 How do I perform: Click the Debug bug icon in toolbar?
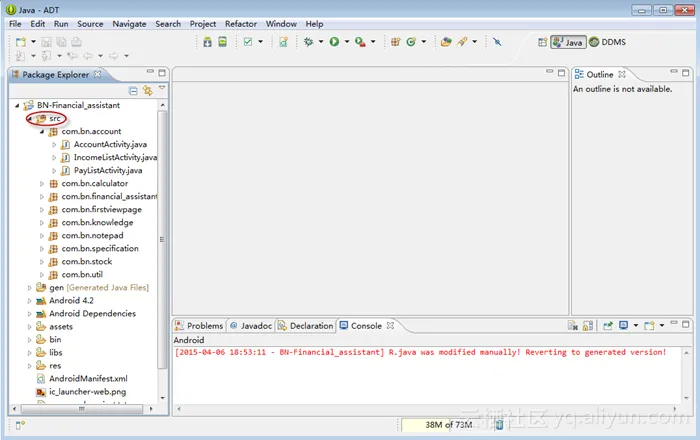[x=309, y=42]
